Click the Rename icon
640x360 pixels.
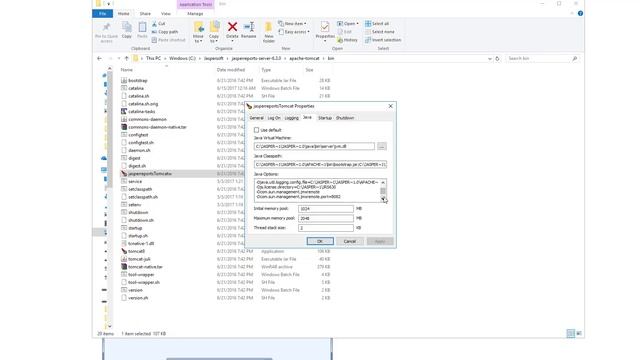tap(249, 27)
